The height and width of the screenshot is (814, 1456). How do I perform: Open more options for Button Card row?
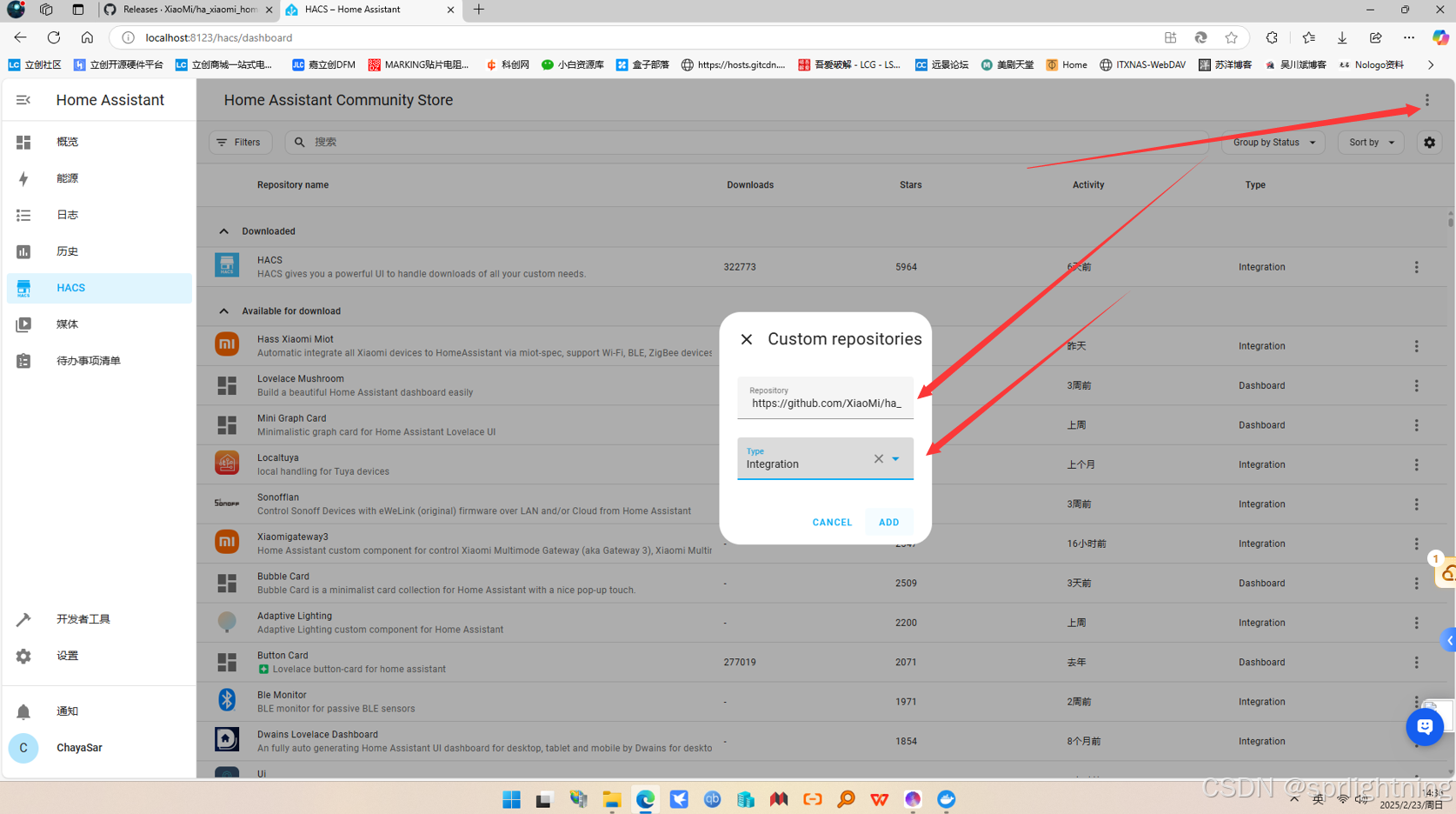coord(1416,663)
